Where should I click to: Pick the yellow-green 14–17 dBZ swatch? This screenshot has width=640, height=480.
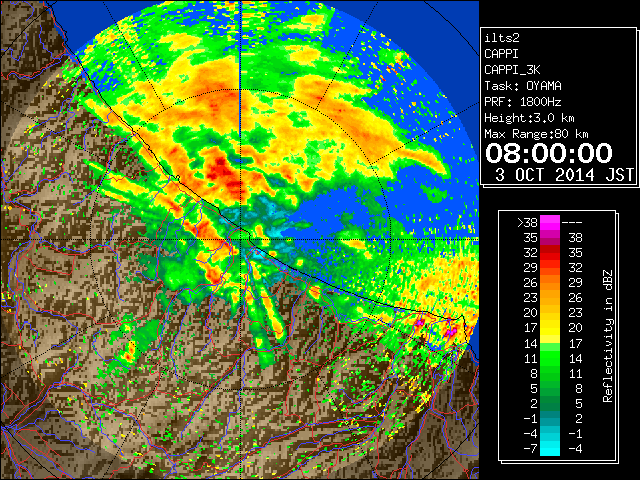tap(550, 343)
